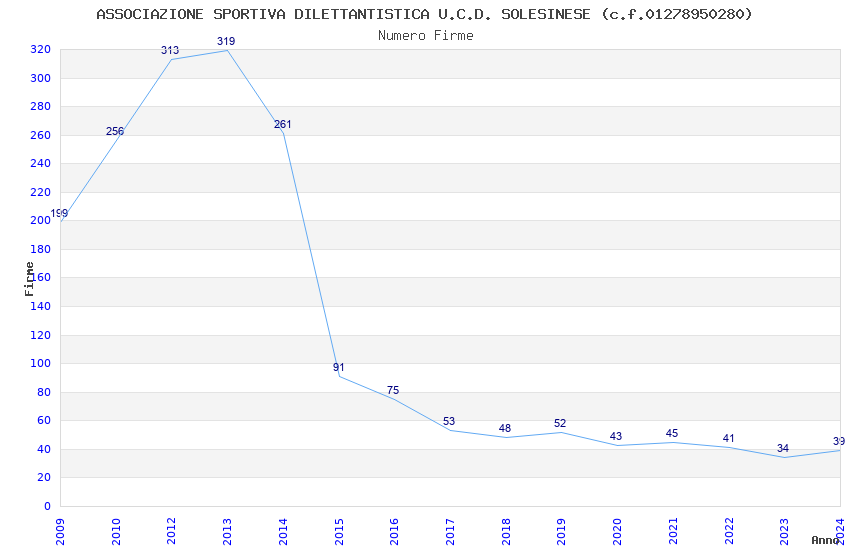This screenshot has width=850, height=550.
Task: Click the data label 34
Action: (x=783, y=448)
